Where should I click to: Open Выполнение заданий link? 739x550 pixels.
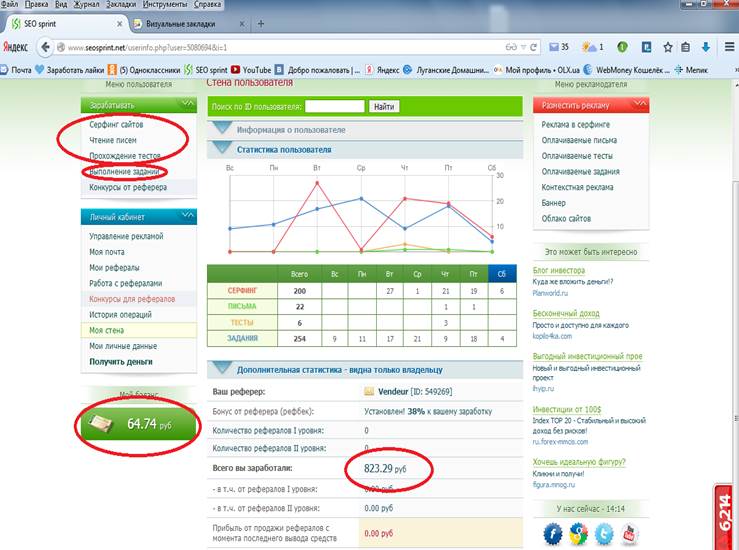click(124, 172)
